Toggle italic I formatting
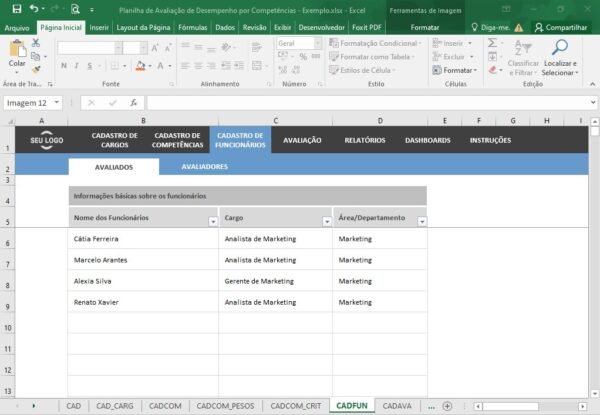The image size is (600, 415). click(77, 66)
